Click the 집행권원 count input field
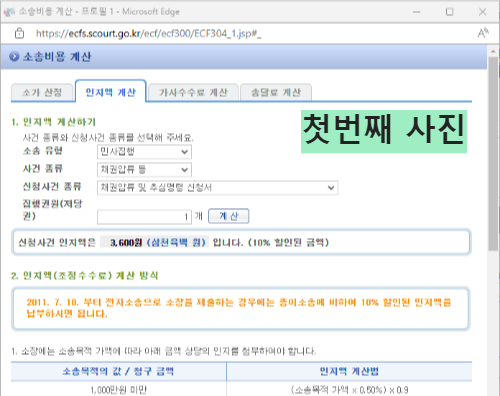500x396 pixels. 144,217
